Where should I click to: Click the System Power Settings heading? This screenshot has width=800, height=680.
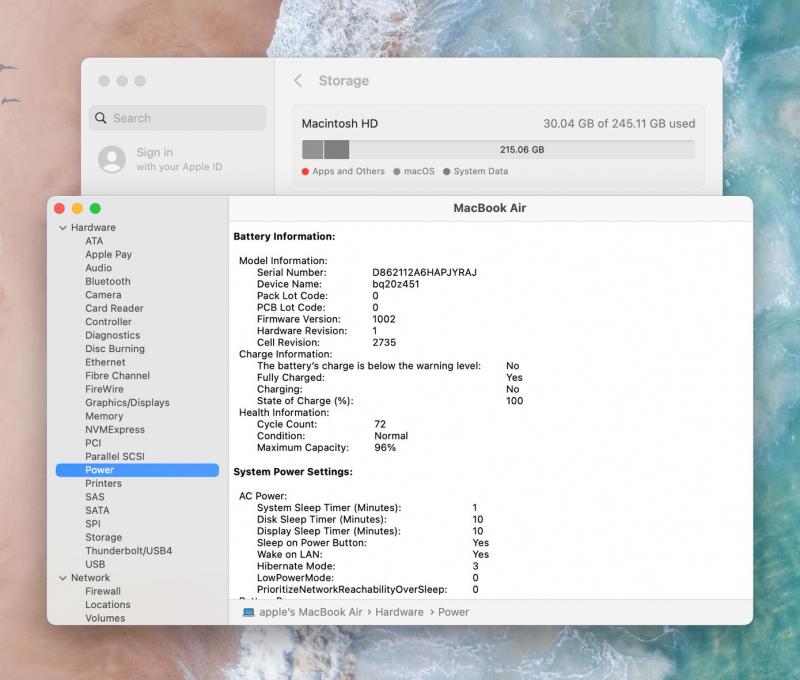(x=293, y=472)
